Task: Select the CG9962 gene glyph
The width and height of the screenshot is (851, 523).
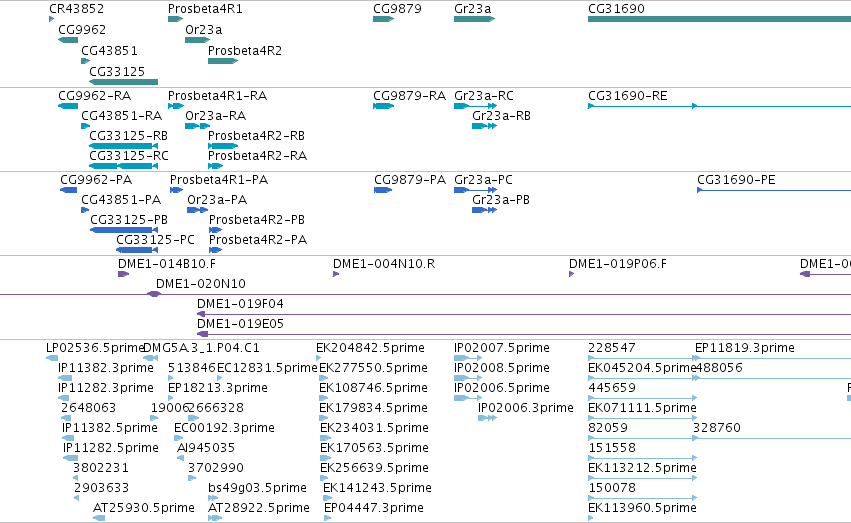Action: (x=68, y=40)
